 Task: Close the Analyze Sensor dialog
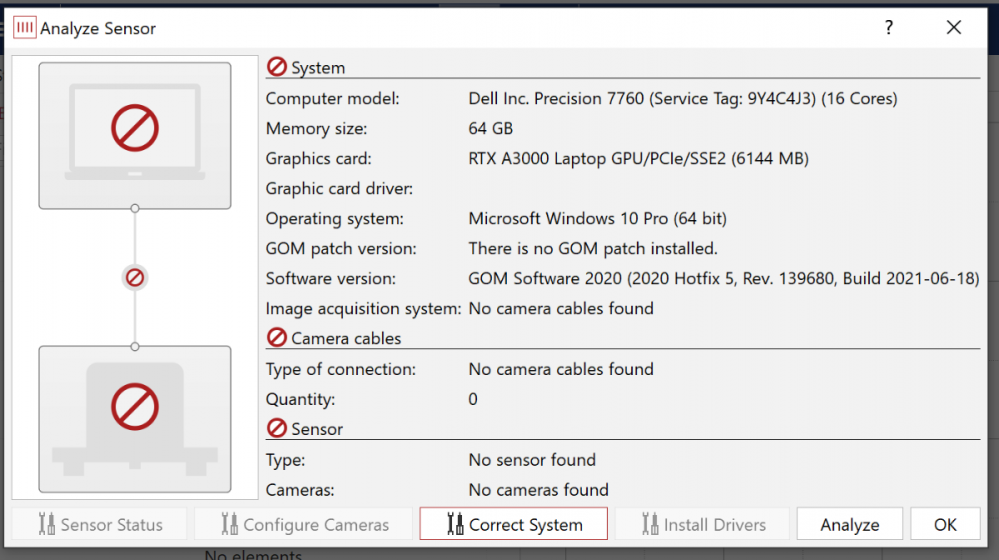click(954, 28)
